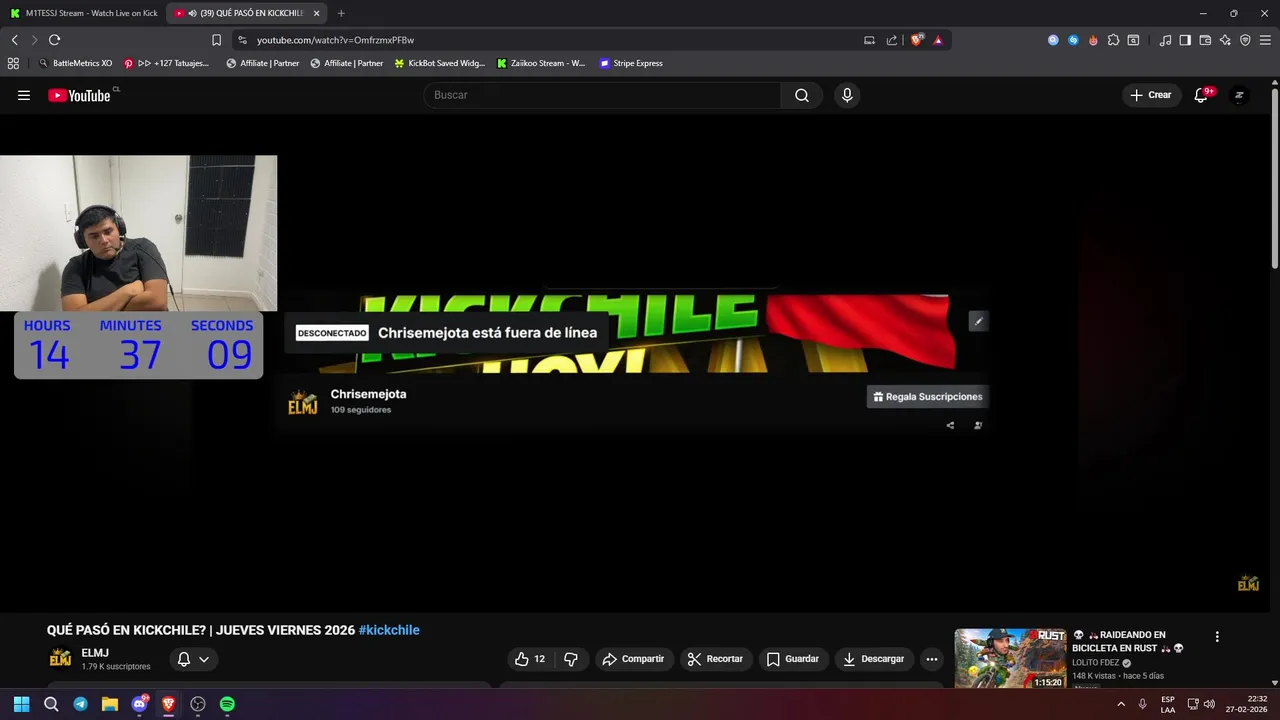Open the ELMJ channel name link
Viewport: 1280px width, 720px height.
click(95, 653)
